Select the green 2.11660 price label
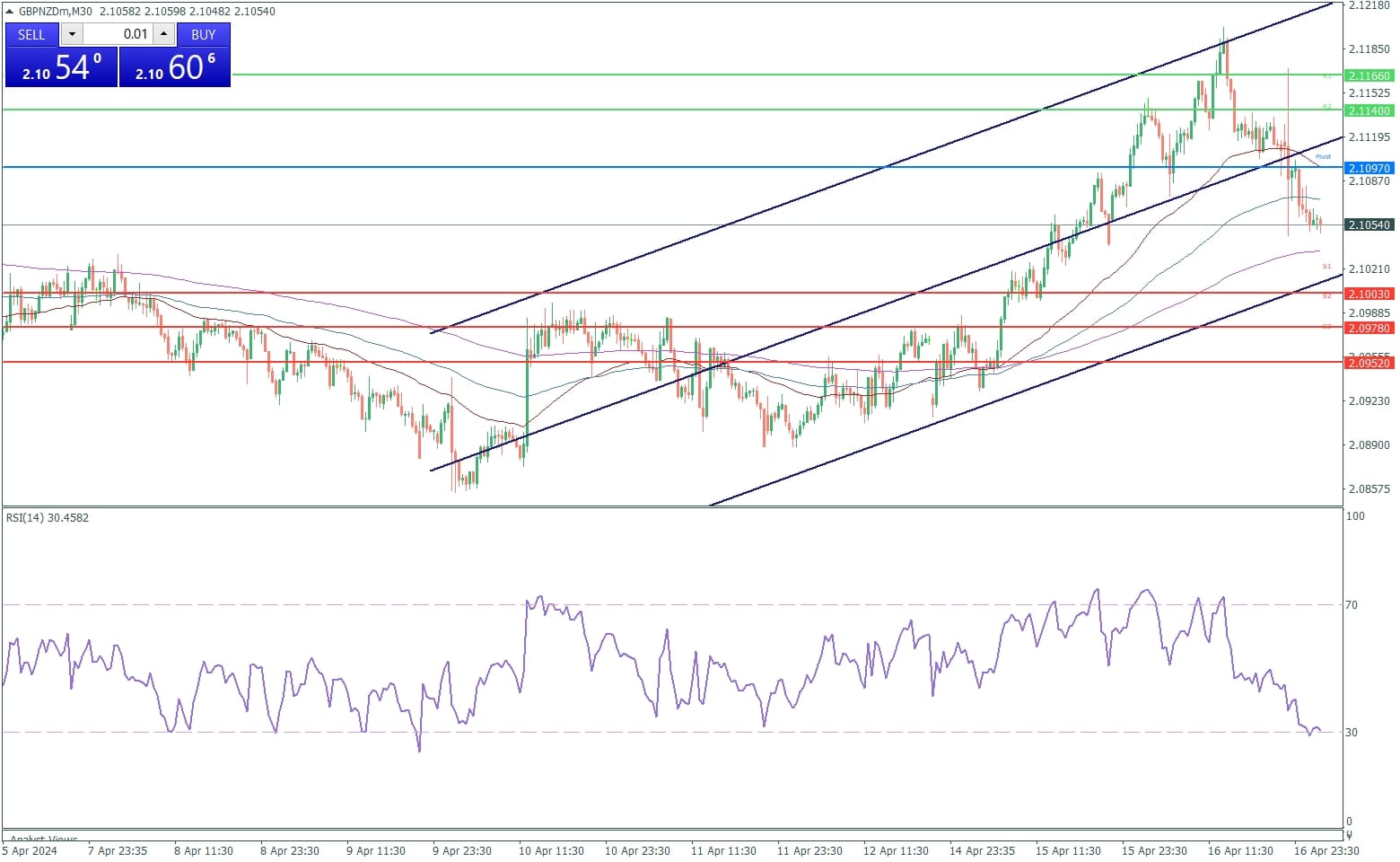The width and height of the screenshot is (1400, 862). click(1369, 76)
